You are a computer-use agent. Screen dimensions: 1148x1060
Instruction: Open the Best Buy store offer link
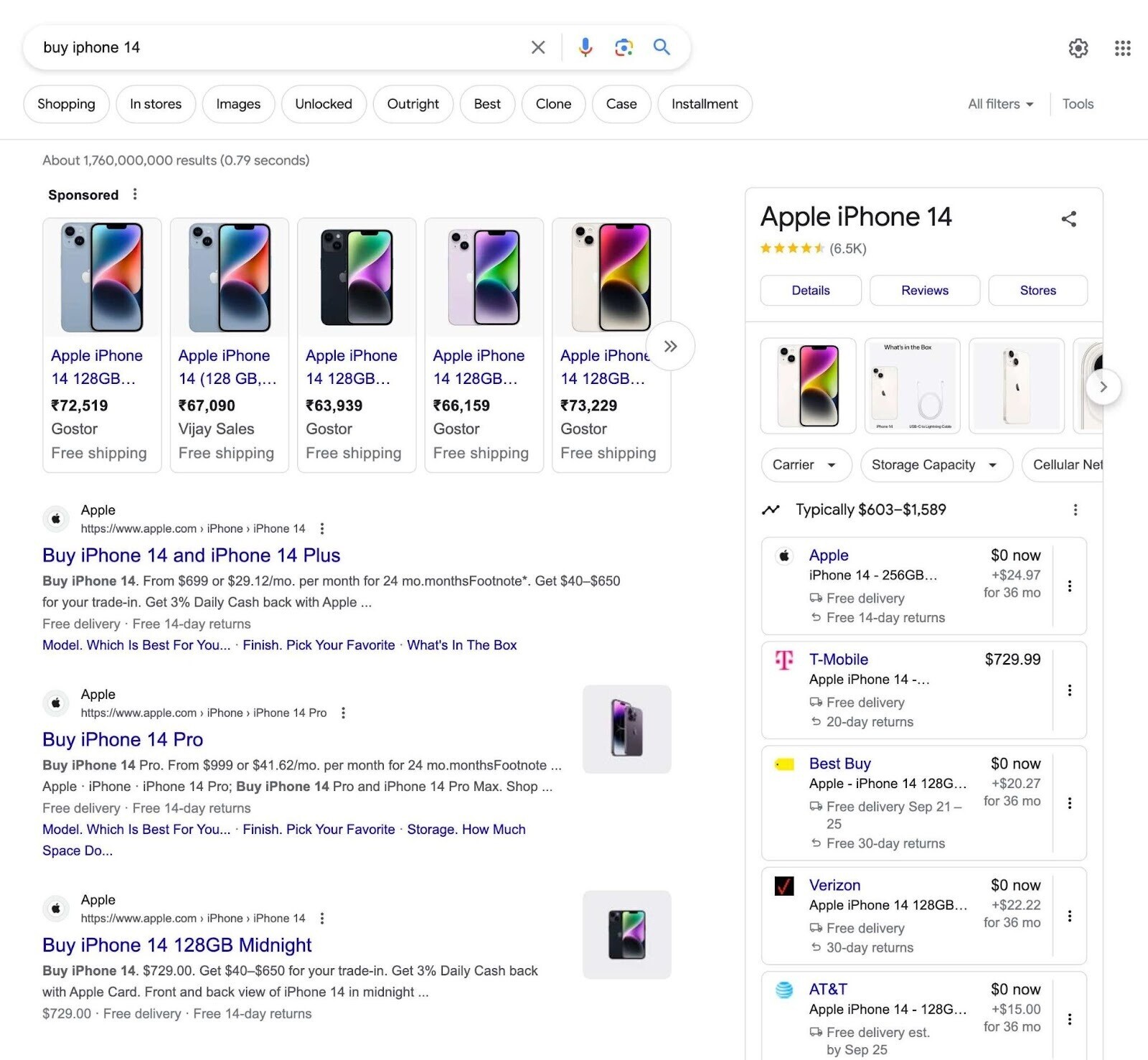pos(840,764)
